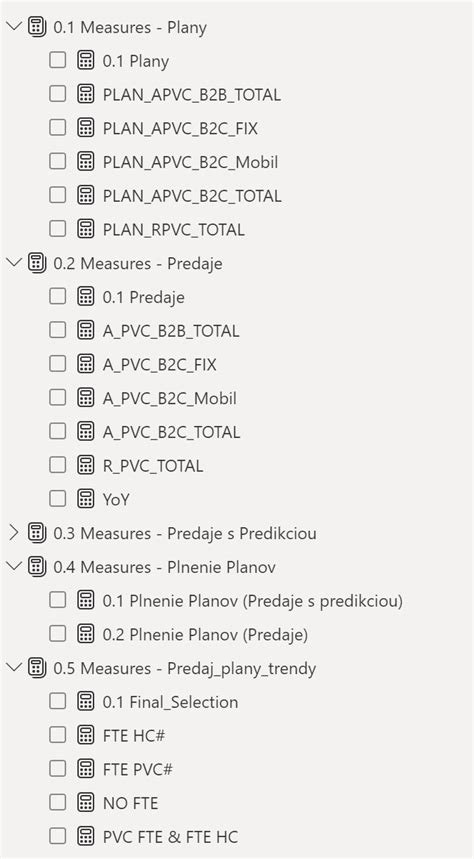Click the table icon of 0.1 Measures - Plany
The width and height of the screenshot is (474, 859).
point(37,27)
